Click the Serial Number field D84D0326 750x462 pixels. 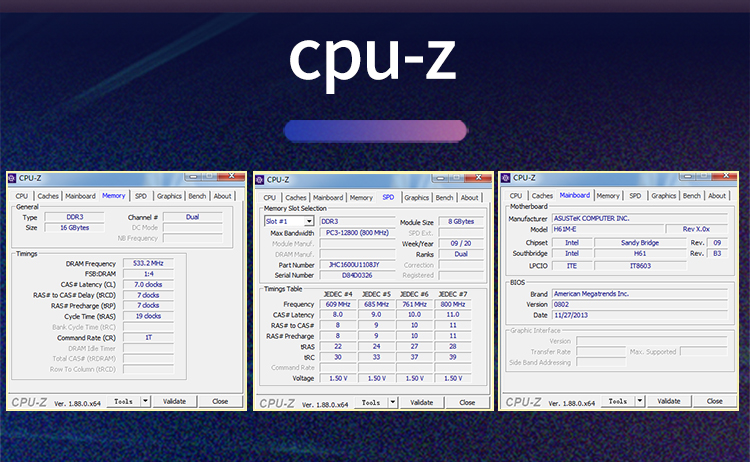pyautogui.click(x=357, y=275)
